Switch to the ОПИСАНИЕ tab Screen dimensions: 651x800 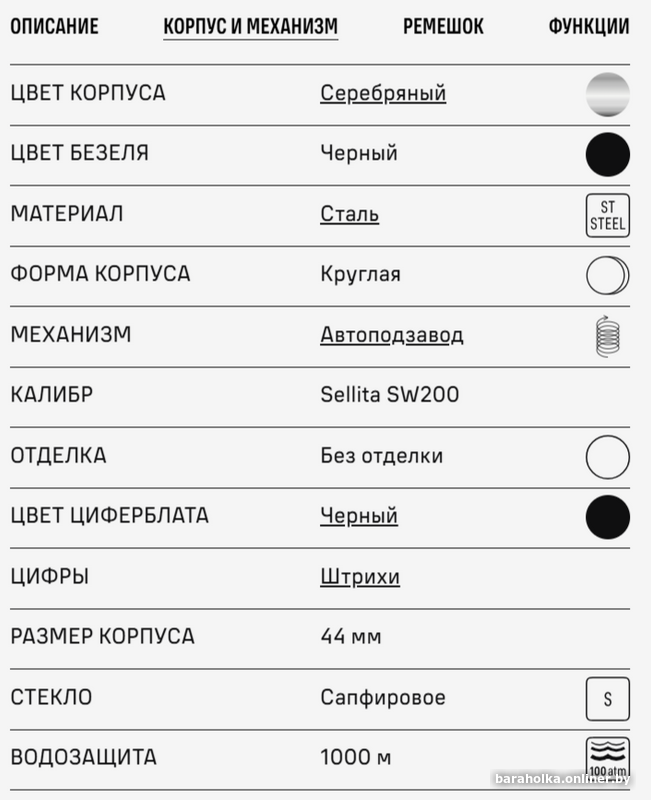point(55,27)
